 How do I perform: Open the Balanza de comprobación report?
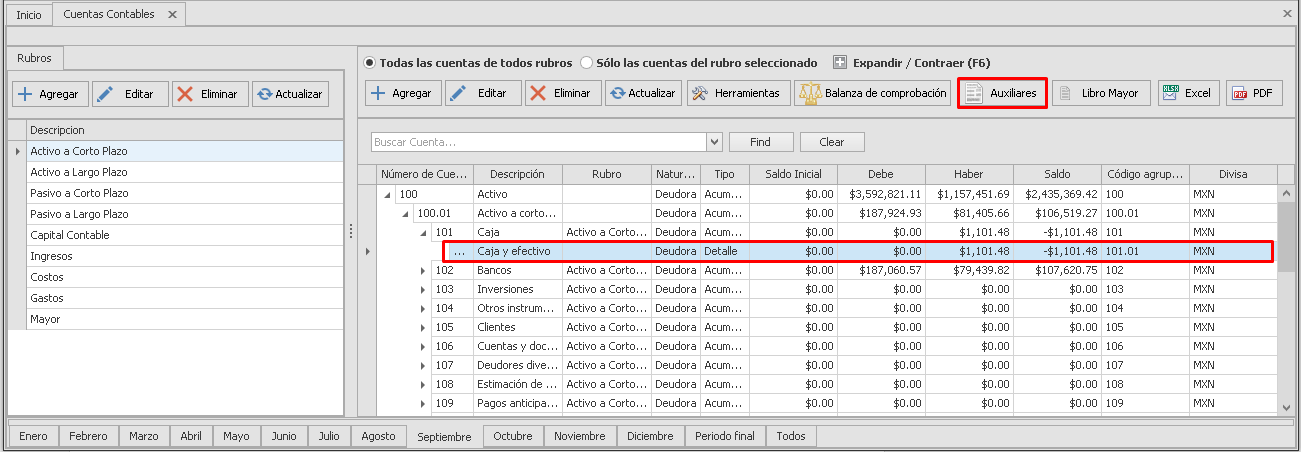click(x=873, y=93)
